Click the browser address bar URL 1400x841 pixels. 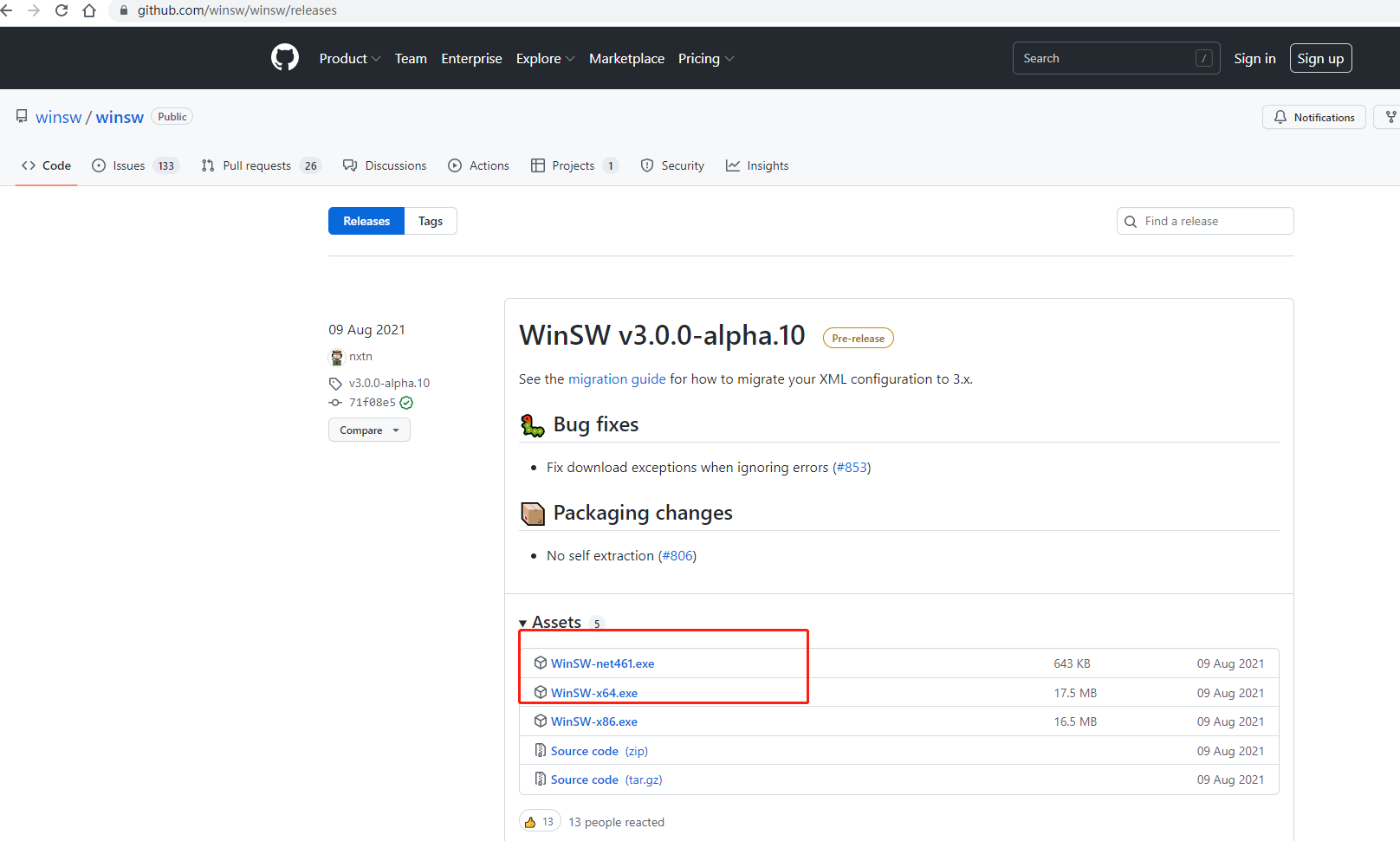(237, 10)
